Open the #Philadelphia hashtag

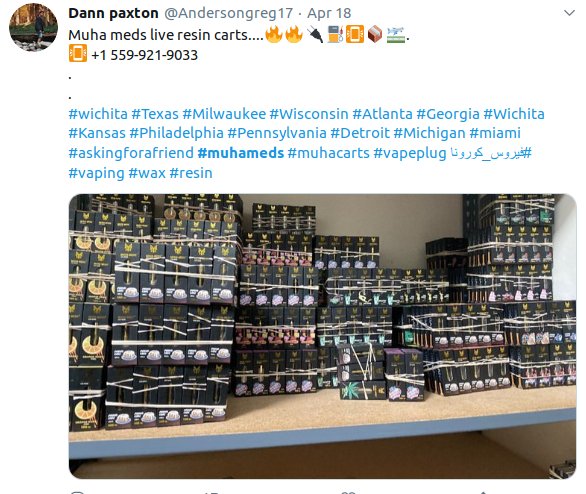[x=176, y=133]
